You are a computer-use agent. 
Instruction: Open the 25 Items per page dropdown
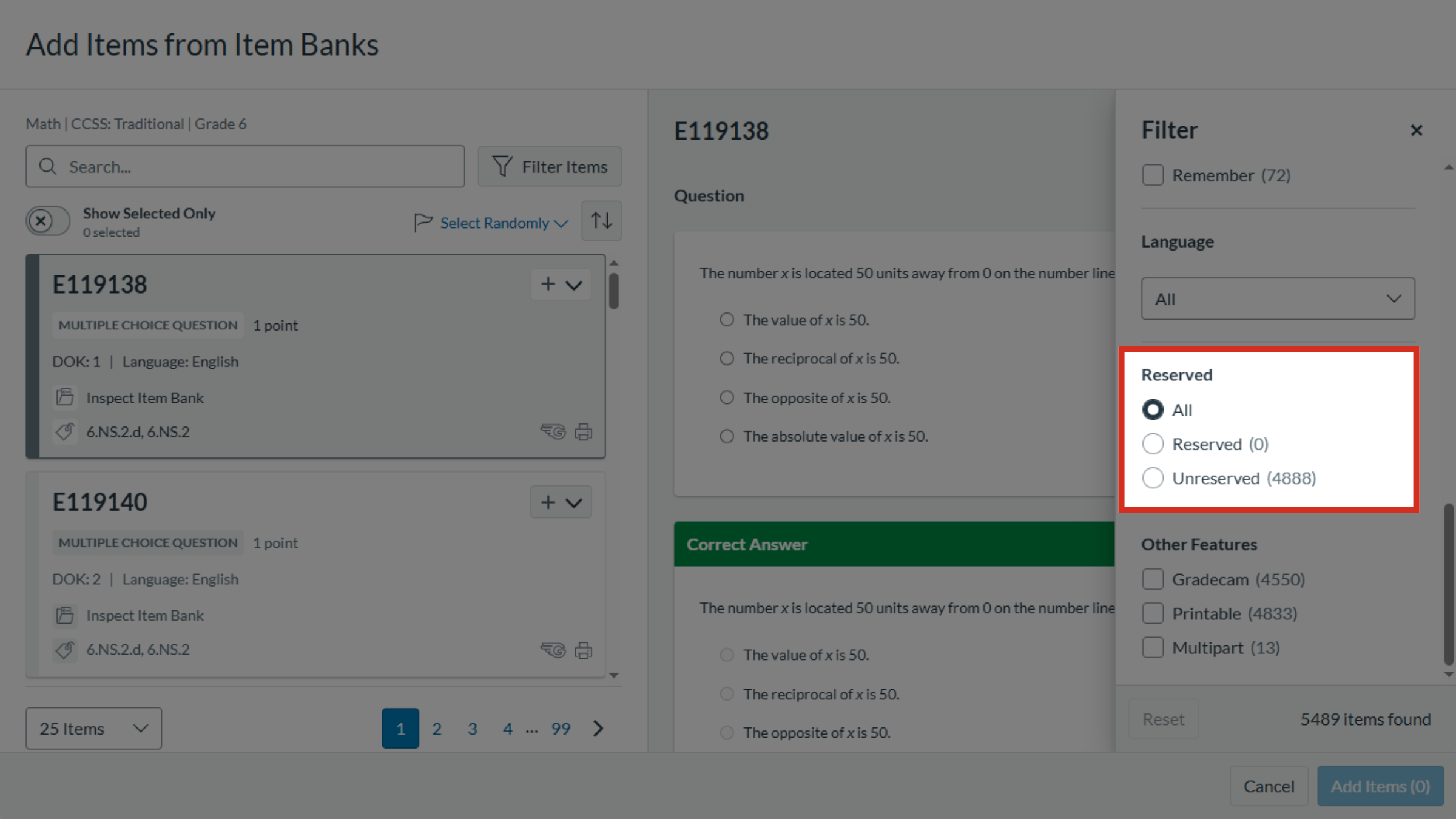(x=93, y=728)
